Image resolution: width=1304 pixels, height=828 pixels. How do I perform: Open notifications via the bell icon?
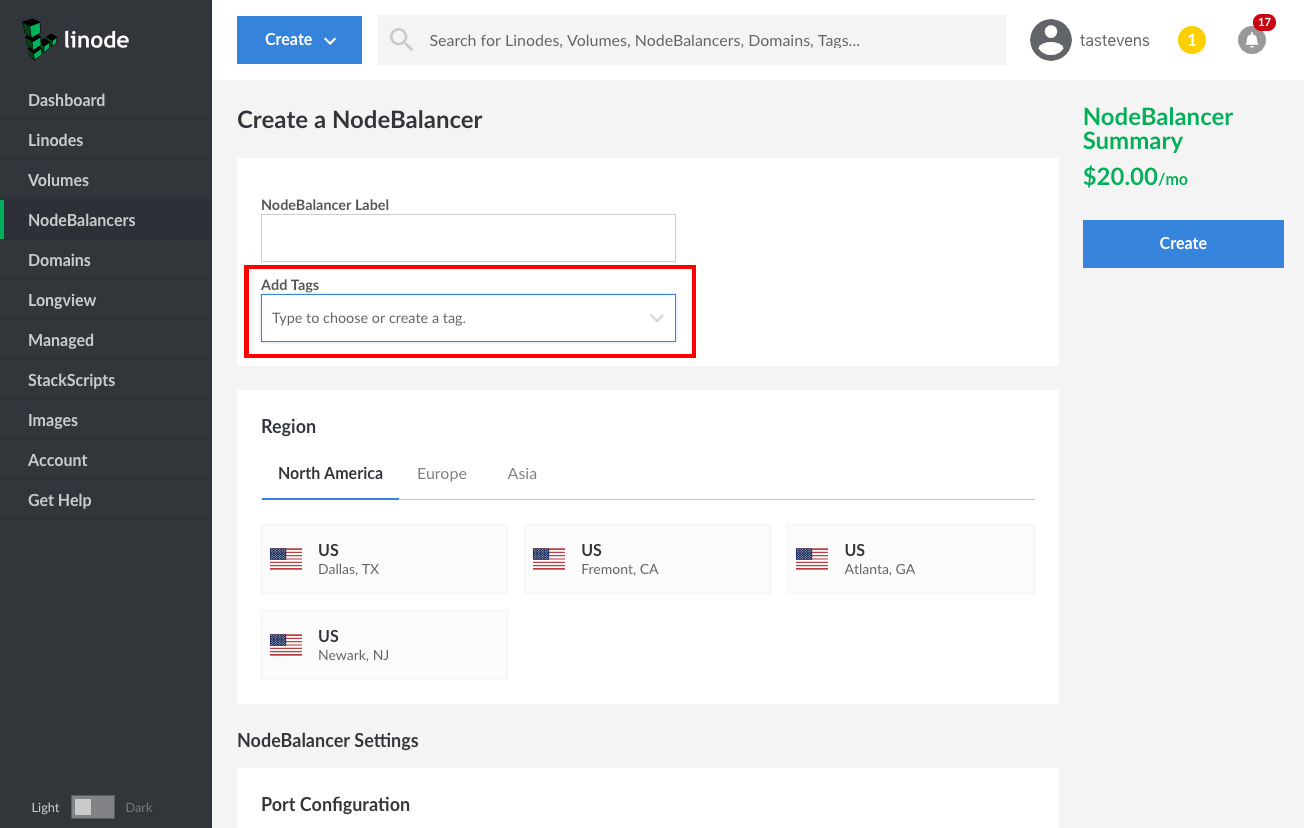pos(1251,39)
